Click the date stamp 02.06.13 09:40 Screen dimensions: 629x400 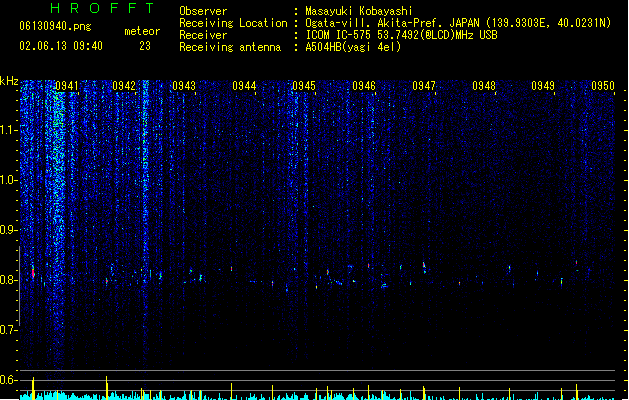pos(61,46)
